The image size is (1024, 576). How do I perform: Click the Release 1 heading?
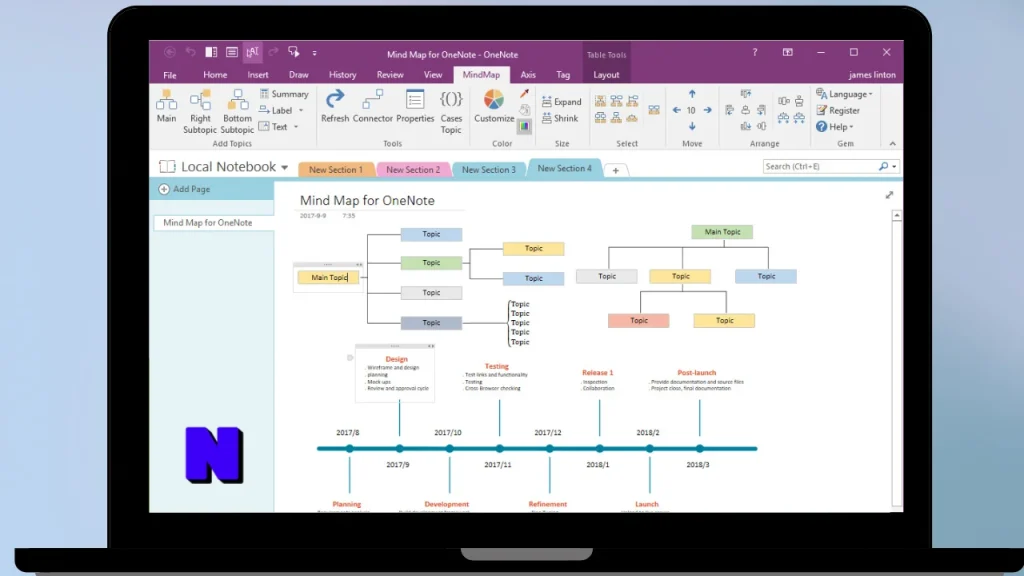click(598, 373)
